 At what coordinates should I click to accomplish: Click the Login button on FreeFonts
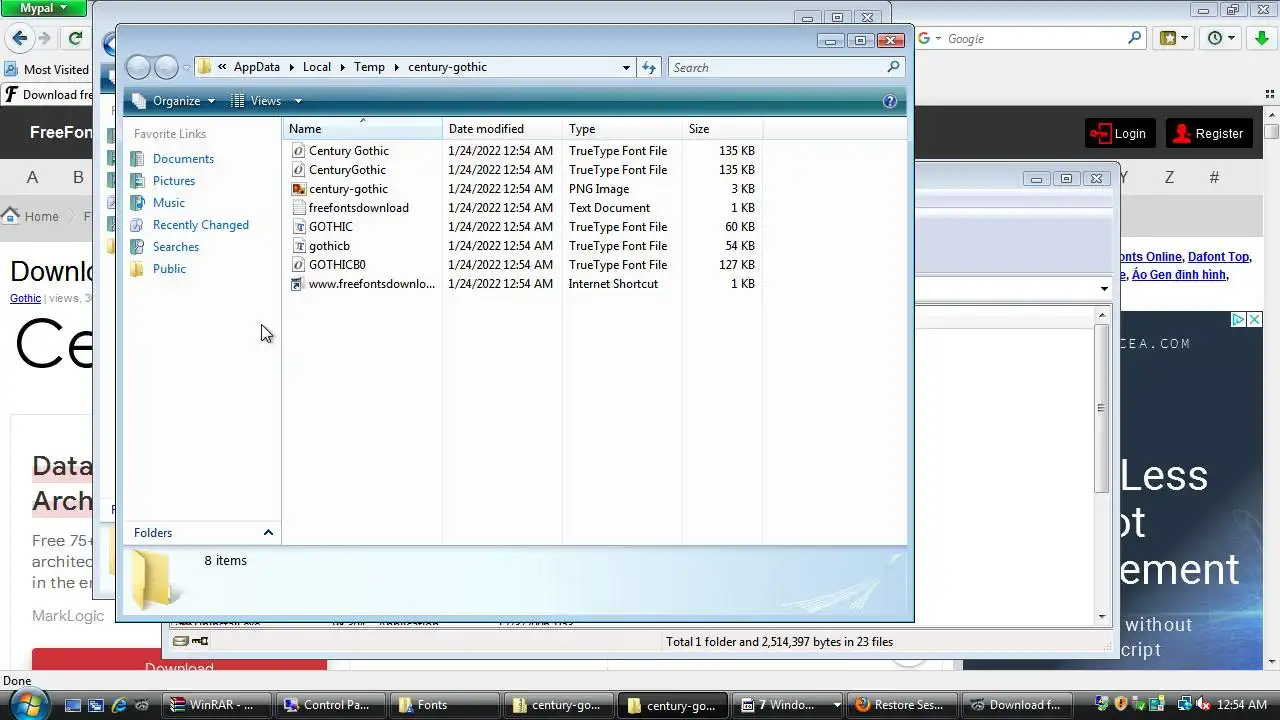click(1119, 133)
